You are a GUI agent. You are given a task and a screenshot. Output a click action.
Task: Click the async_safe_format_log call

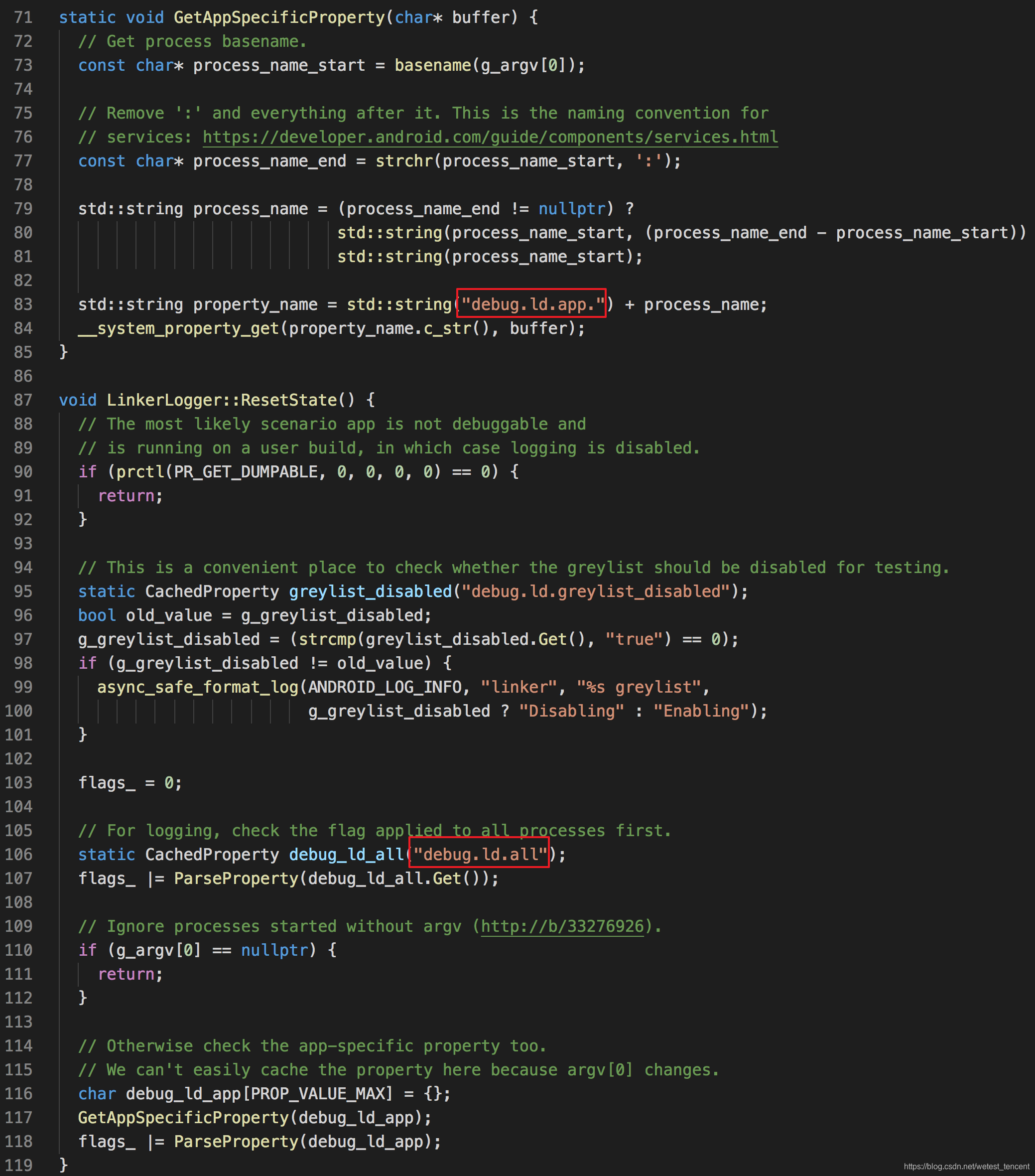click(198, 687)
